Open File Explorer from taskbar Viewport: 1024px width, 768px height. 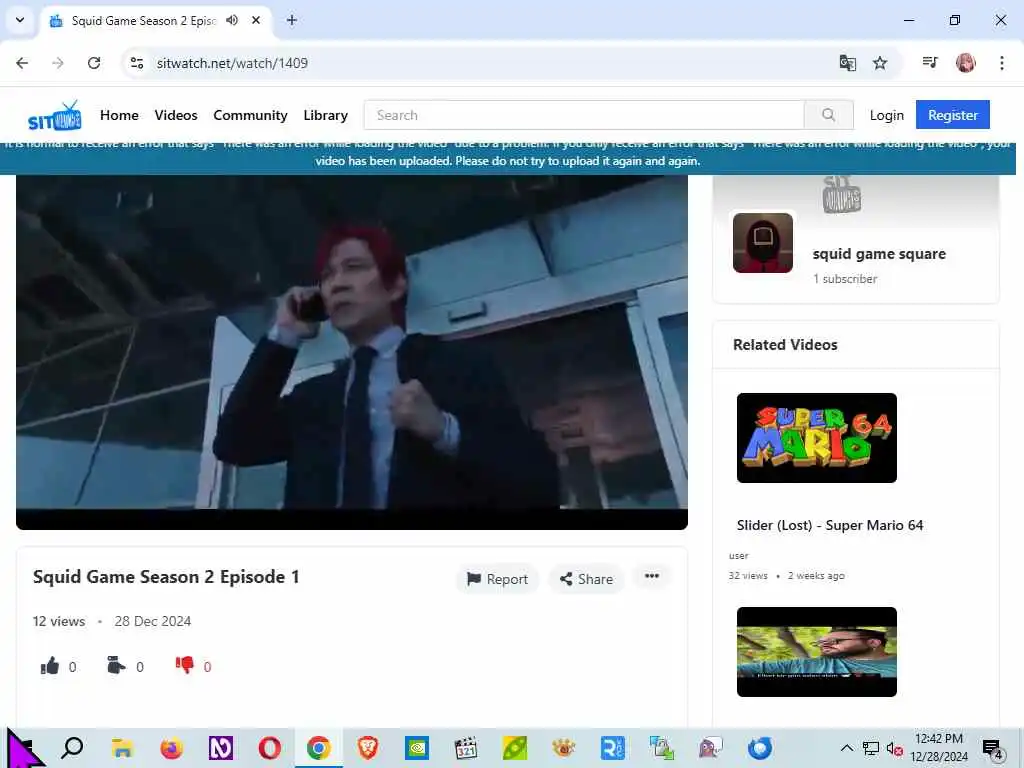pyautogui.click(x=122, y=748)
